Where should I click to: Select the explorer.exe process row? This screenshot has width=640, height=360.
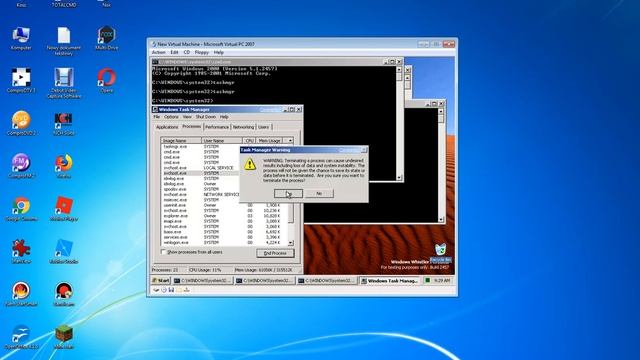click(x=224, y=216)
